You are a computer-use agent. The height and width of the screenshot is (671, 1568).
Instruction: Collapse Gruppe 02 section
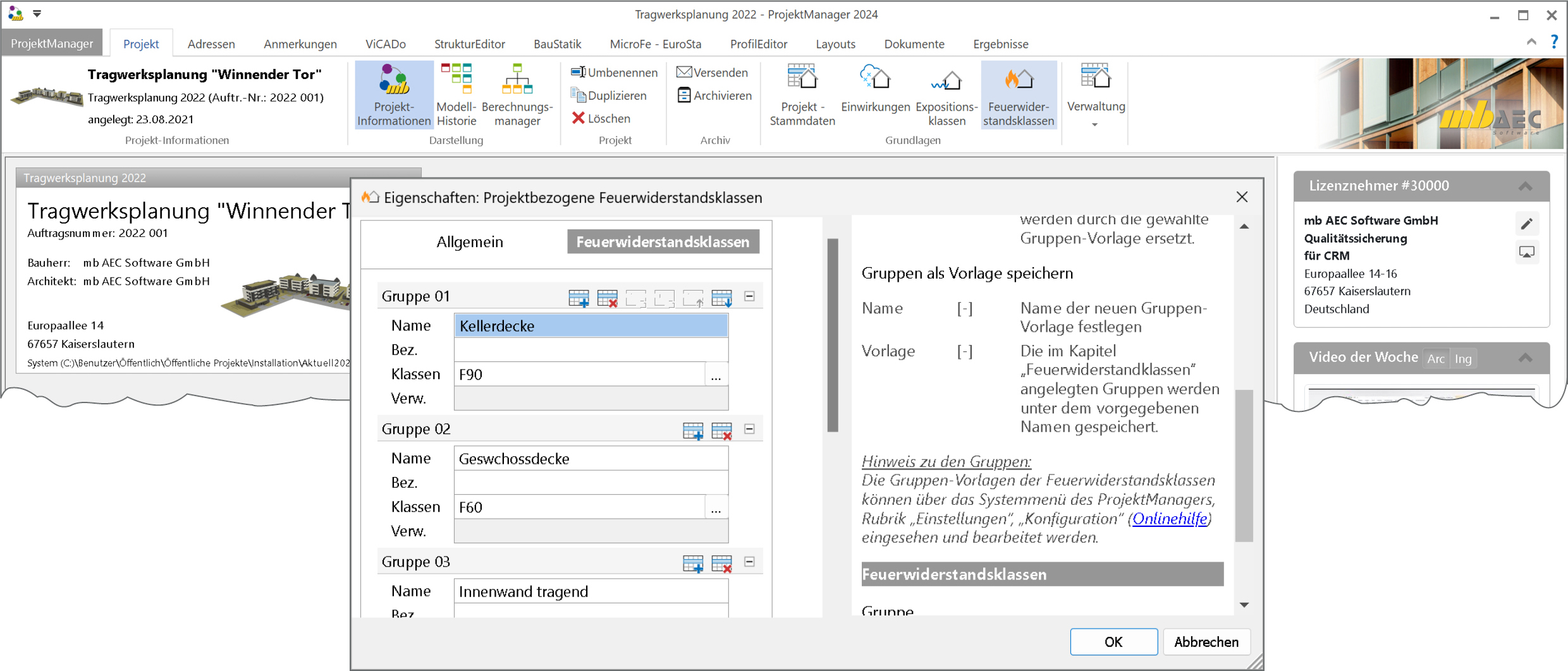(x=749, y=428)
